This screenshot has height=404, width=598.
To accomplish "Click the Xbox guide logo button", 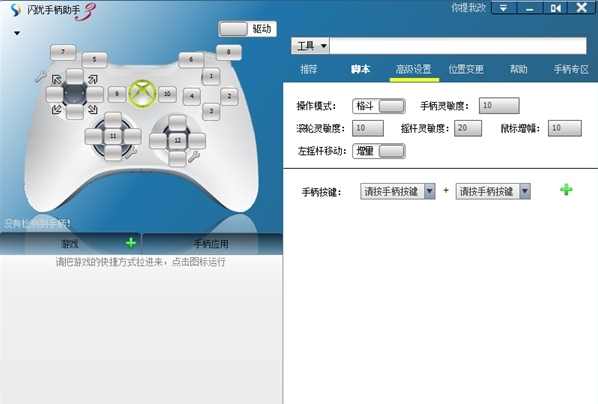I will [x=142, y=93].
